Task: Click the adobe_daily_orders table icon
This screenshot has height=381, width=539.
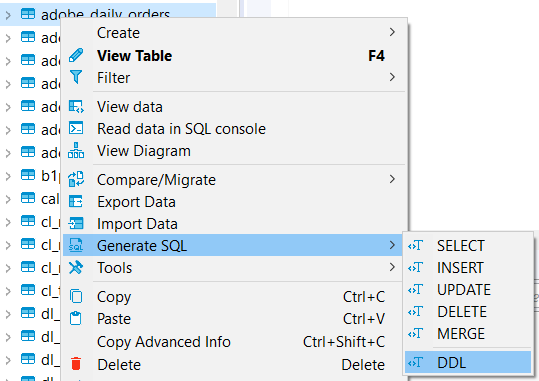Action: pyautogui.click(x=28, y=14)
